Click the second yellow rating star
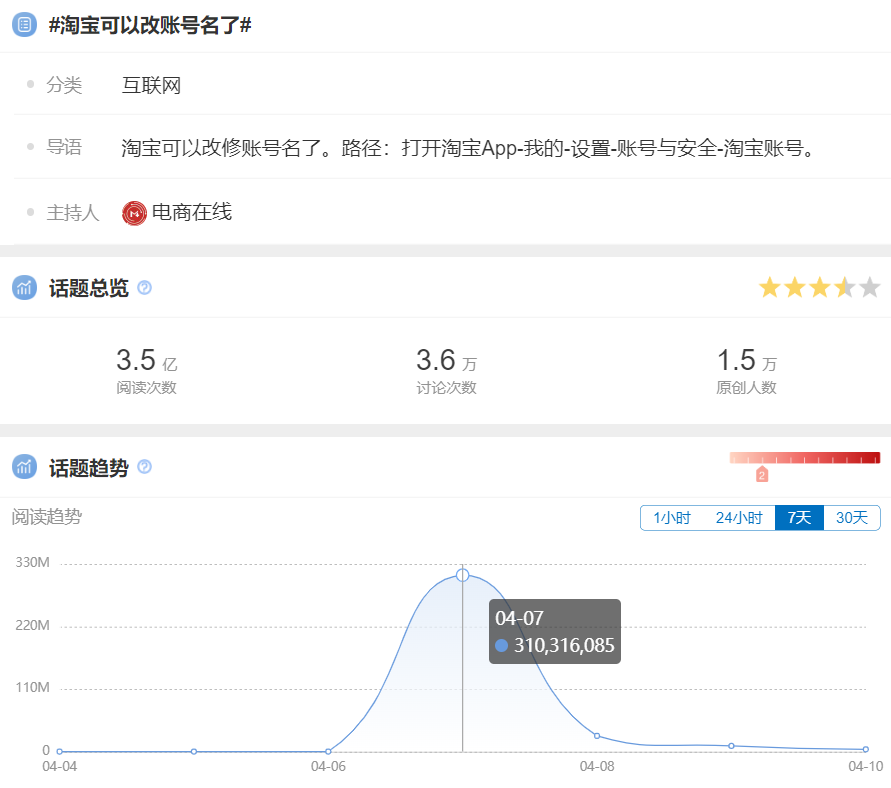 click(795, 287)
